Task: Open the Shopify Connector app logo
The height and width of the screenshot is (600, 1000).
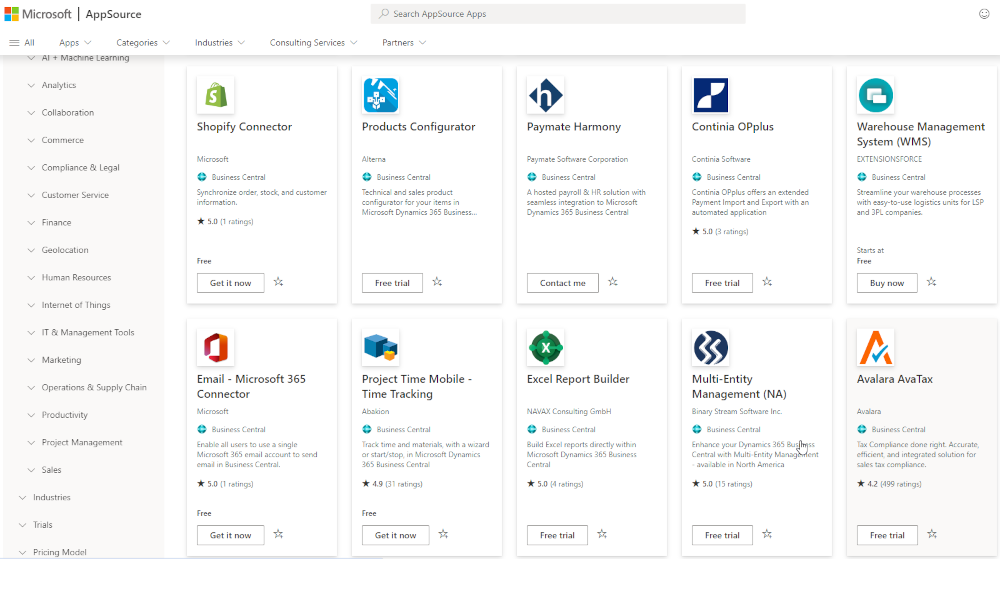Action: [x=216, y=95]
